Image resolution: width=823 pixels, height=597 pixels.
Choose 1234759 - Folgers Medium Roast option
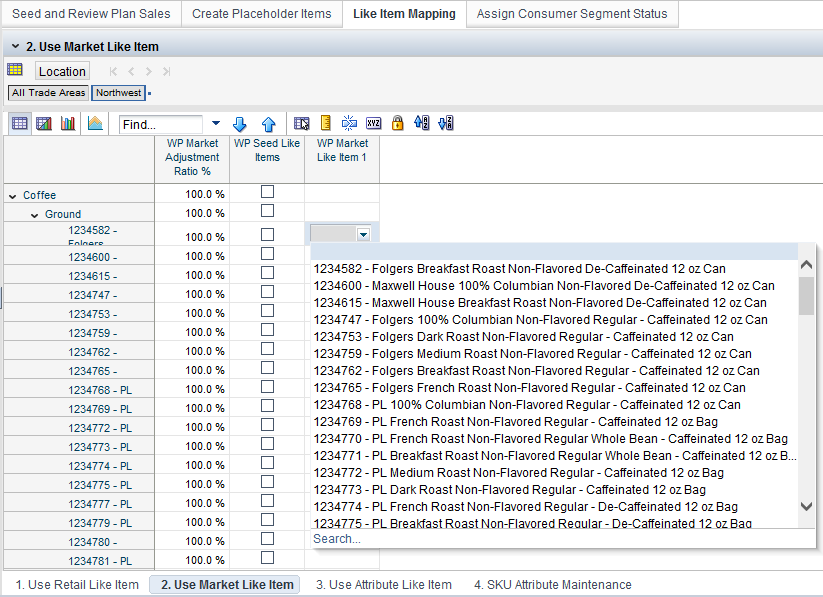click(555, 354)
